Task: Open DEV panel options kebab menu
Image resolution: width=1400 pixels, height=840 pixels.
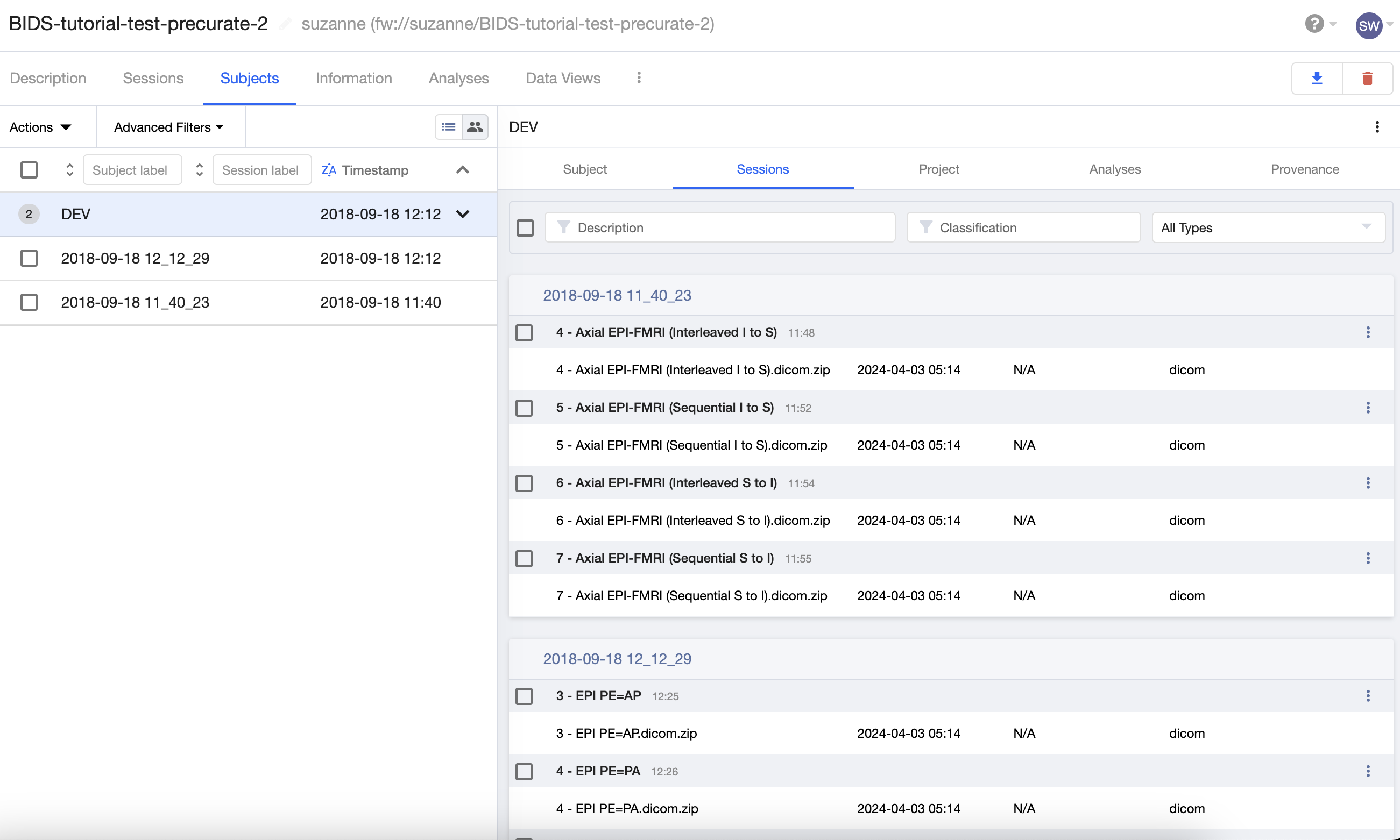Action: point(1377,127)
